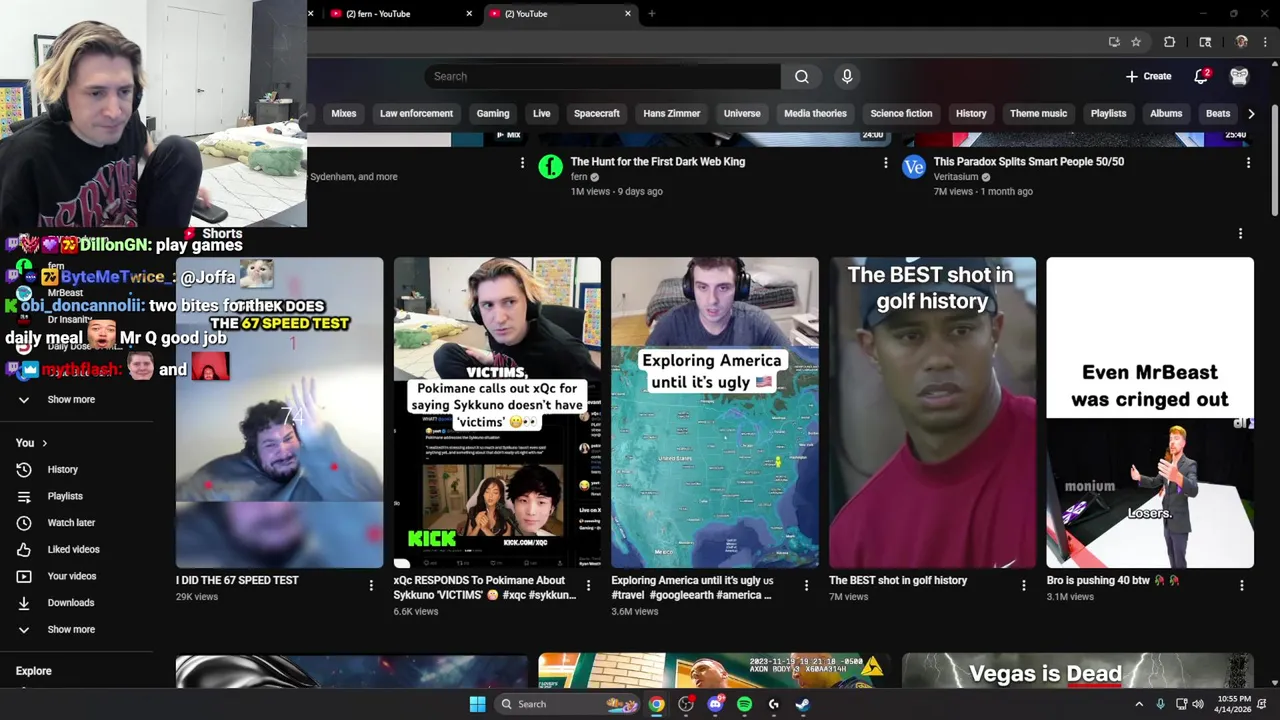Play the Tiger Woods golf shot short thumbnail
This screenshot has height=720, width=1280.
point(932,412)
